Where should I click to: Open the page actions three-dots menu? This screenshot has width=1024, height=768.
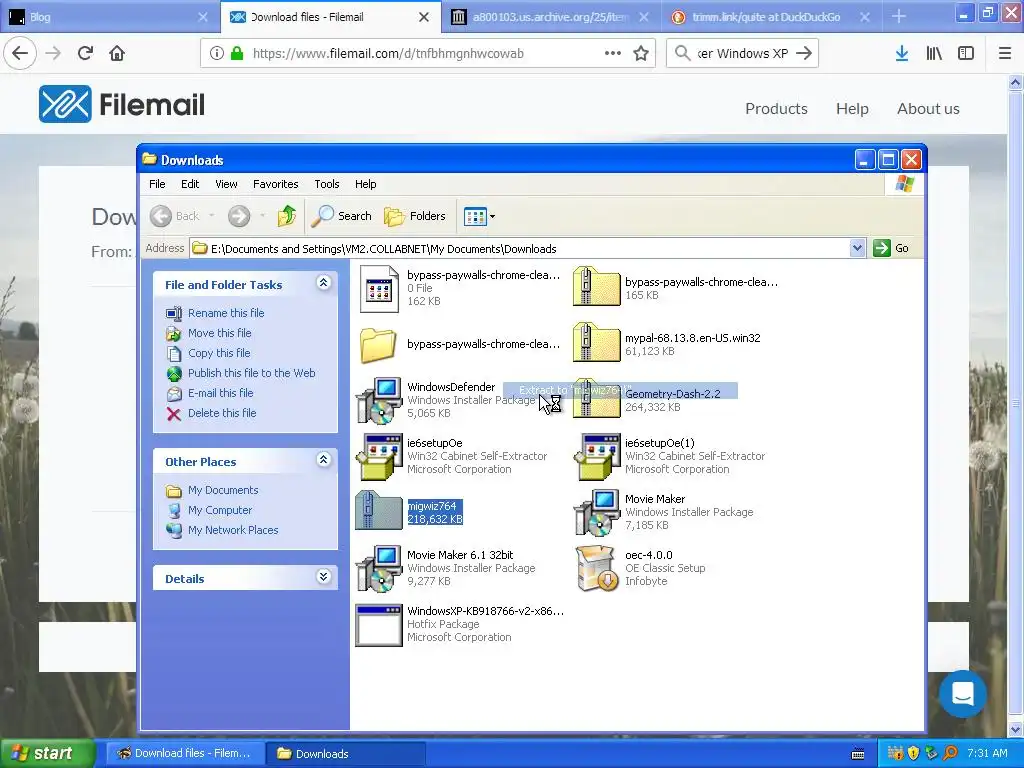(x=613, y=54)
